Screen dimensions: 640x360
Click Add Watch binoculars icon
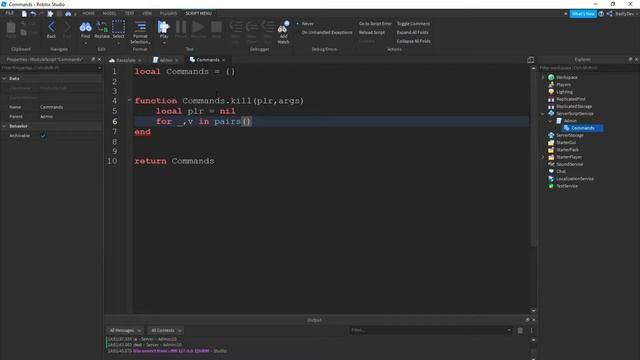[x=283, y=27]
